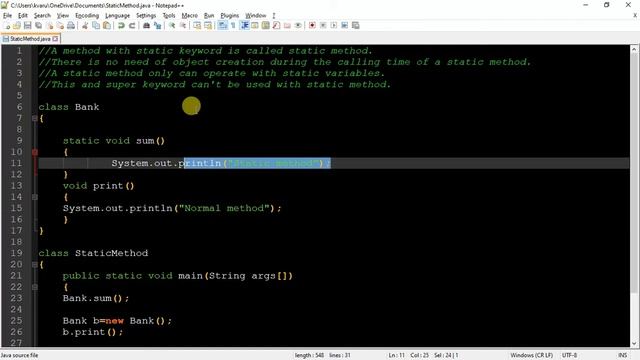Open the Function List panel icon
640x360 pixels.
click(x=276, y=25)
